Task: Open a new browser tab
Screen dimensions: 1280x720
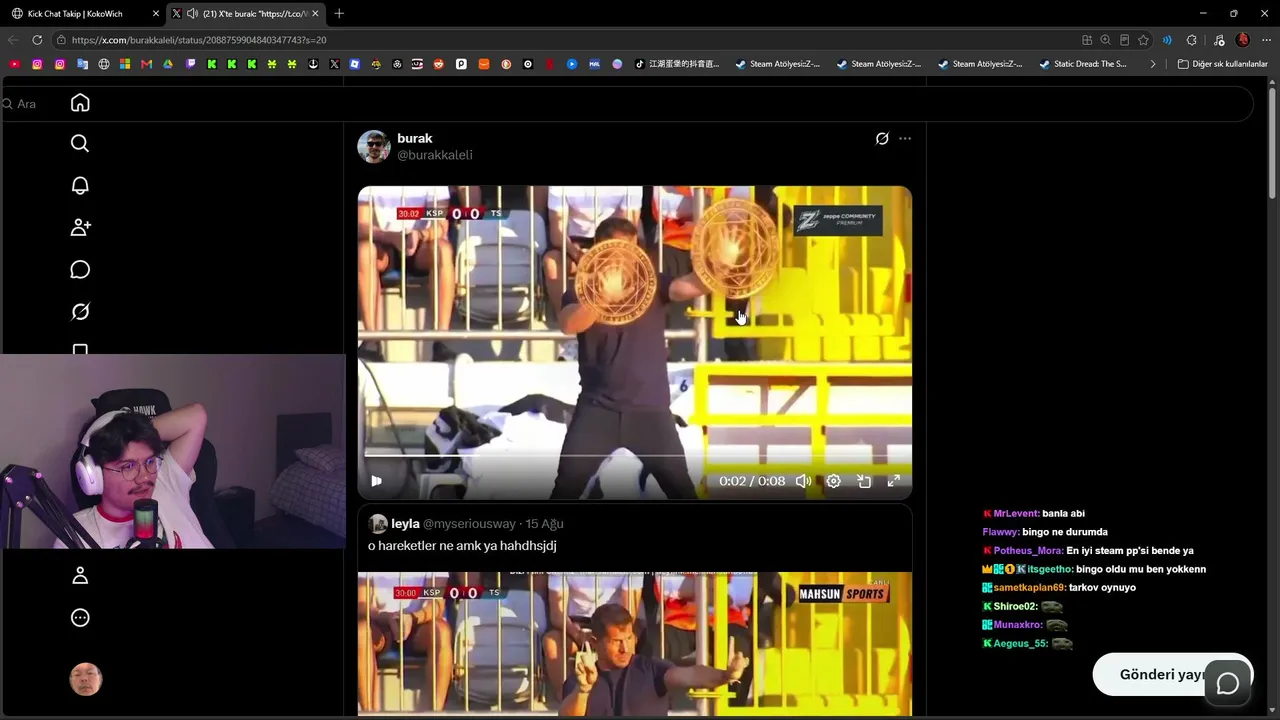Action: [339, 14]
